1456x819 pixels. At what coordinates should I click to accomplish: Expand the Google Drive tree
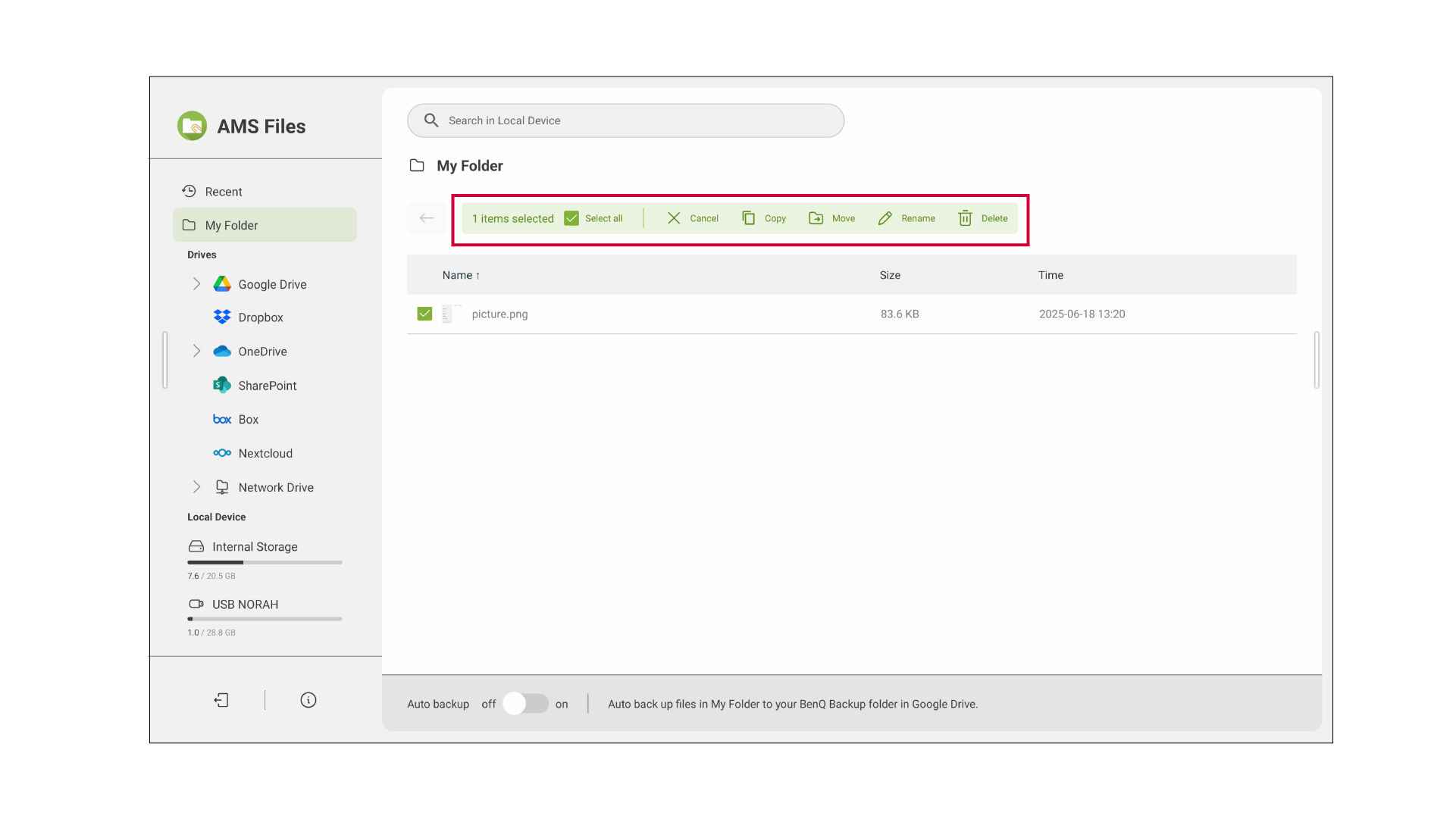[x=196, y=284]
